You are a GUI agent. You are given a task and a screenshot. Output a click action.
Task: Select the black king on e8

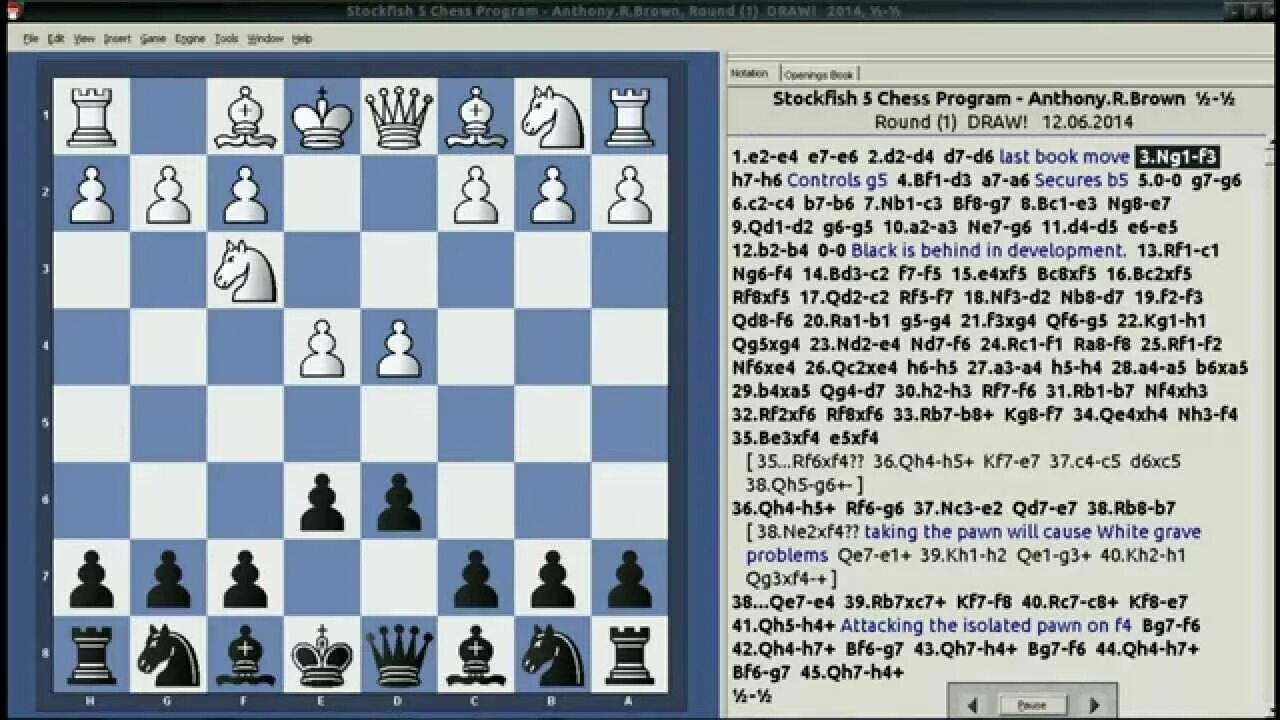(322, 655)
